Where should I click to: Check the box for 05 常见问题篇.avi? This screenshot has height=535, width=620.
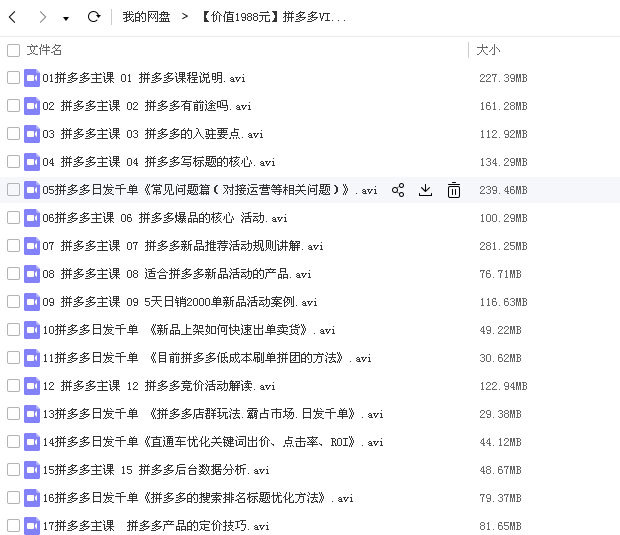[13, 189]
